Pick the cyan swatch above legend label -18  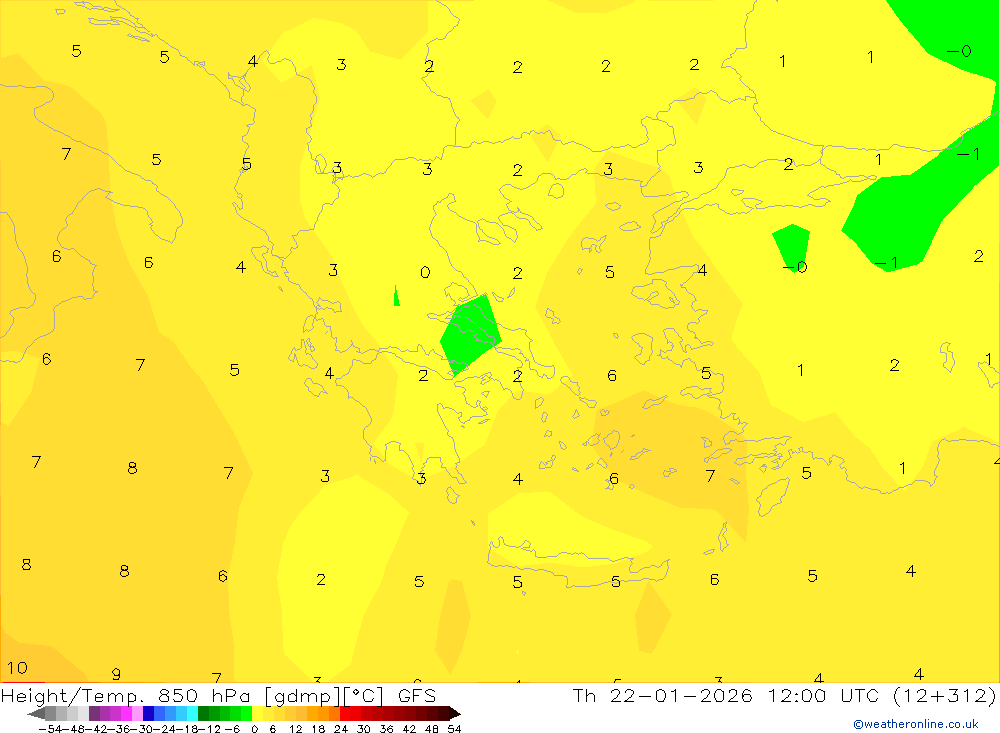(193, 714)
